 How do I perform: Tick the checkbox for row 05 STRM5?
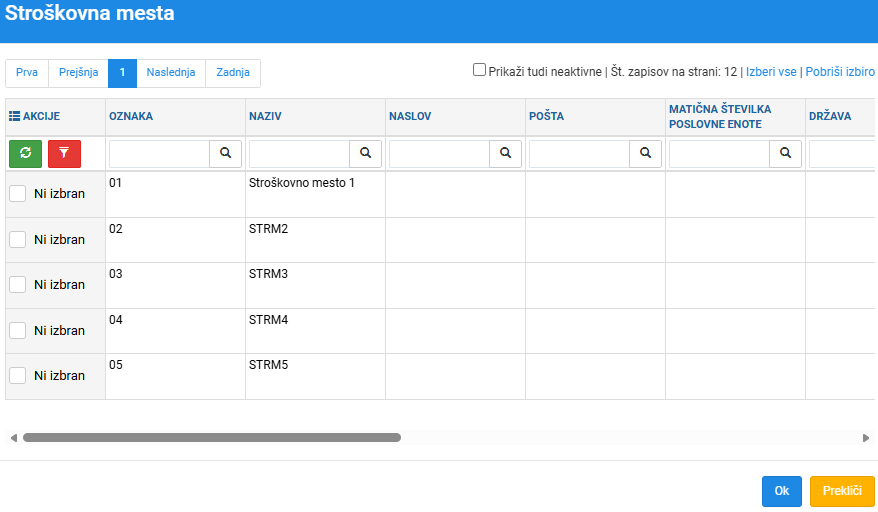[17, 375]
